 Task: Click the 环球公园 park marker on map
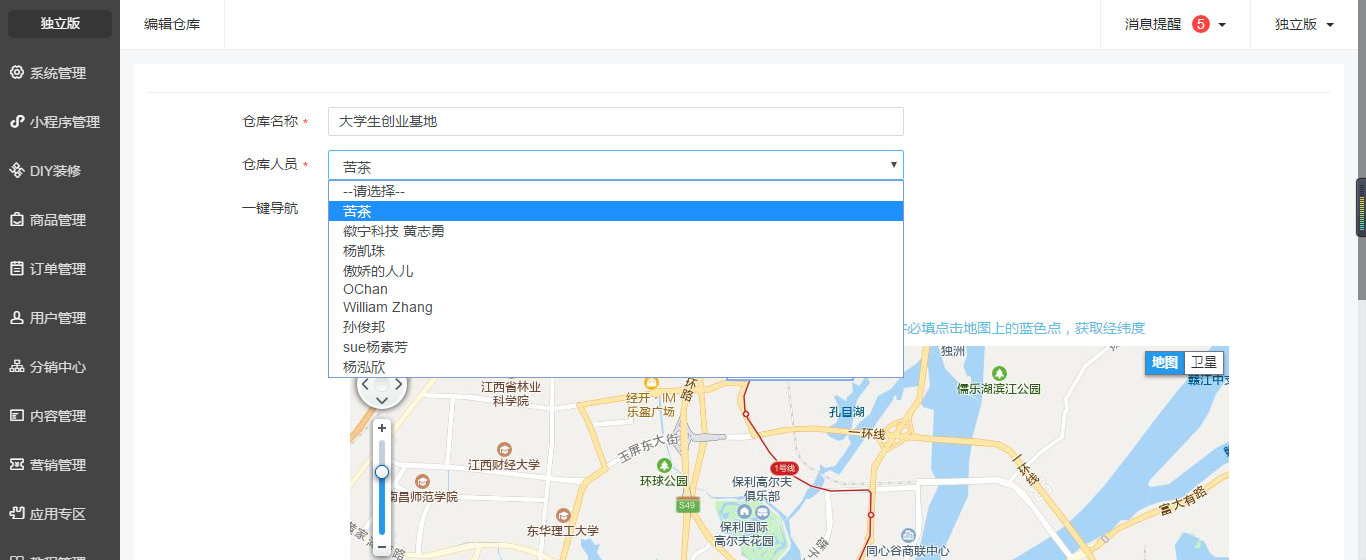[664, 466]
